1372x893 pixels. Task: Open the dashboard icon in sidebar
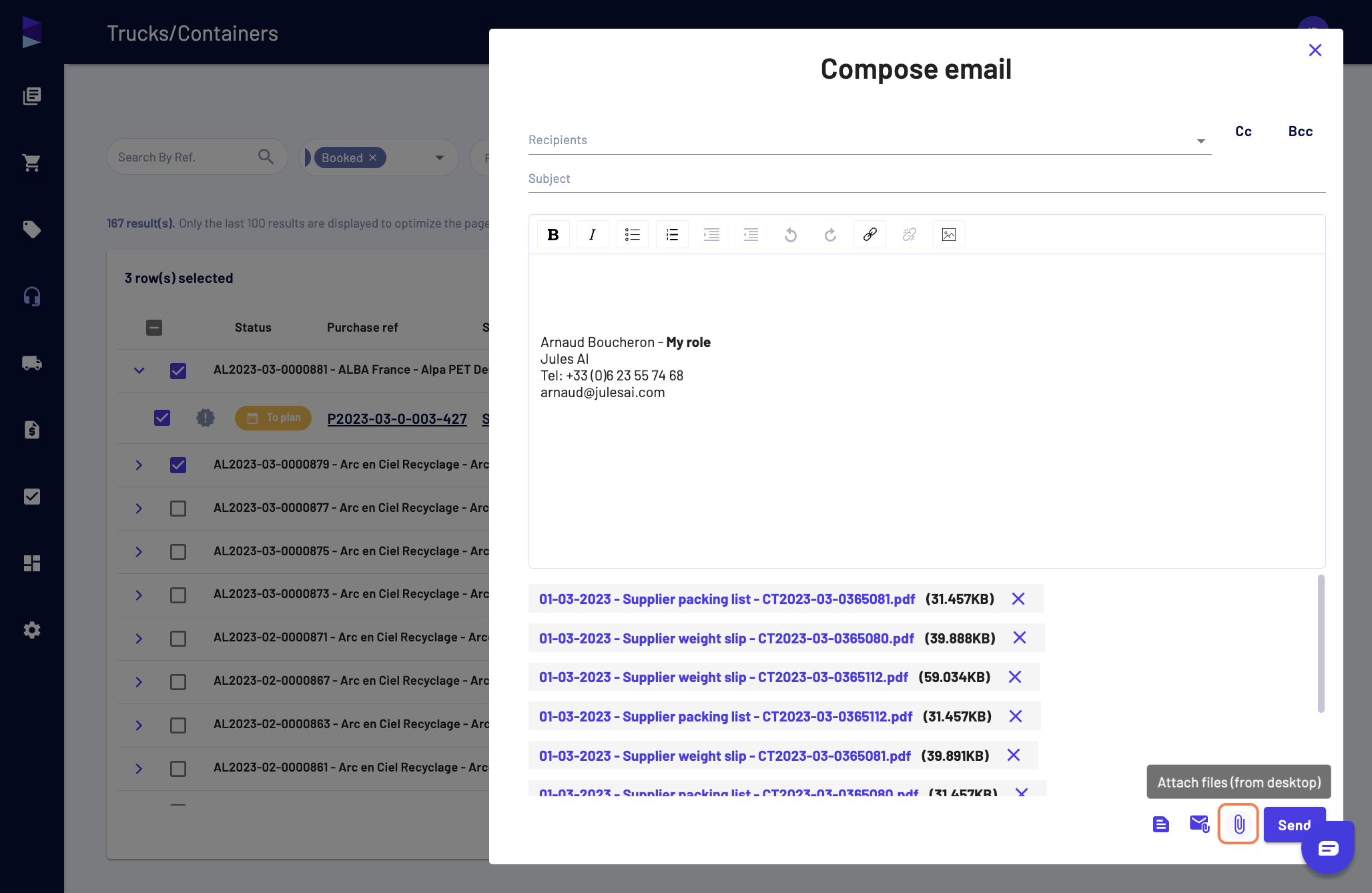(32, 563)
